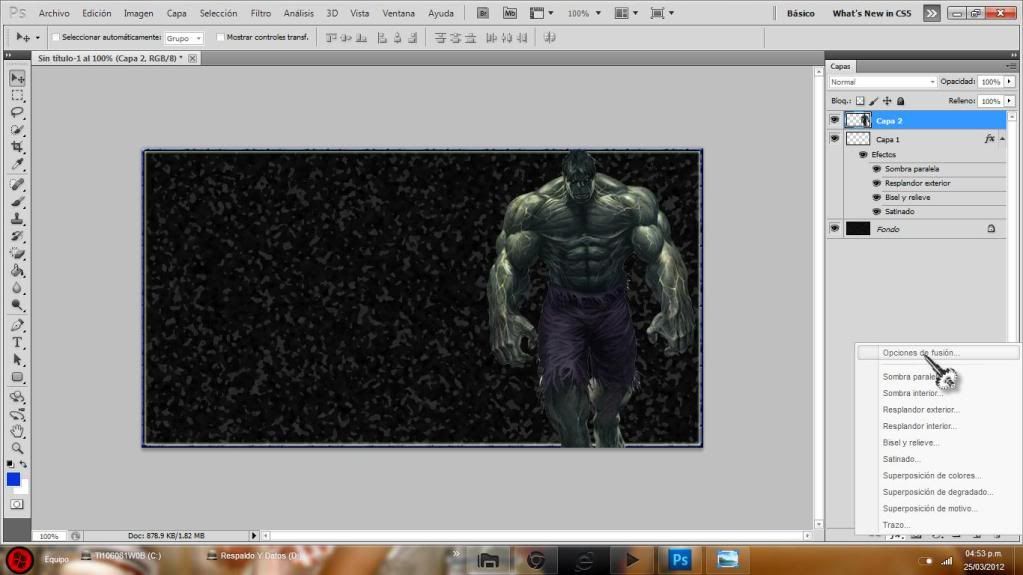Select the Hand tool
Image resolution: width=1023 pixels, height=575 pixels.
coord(18,431)
